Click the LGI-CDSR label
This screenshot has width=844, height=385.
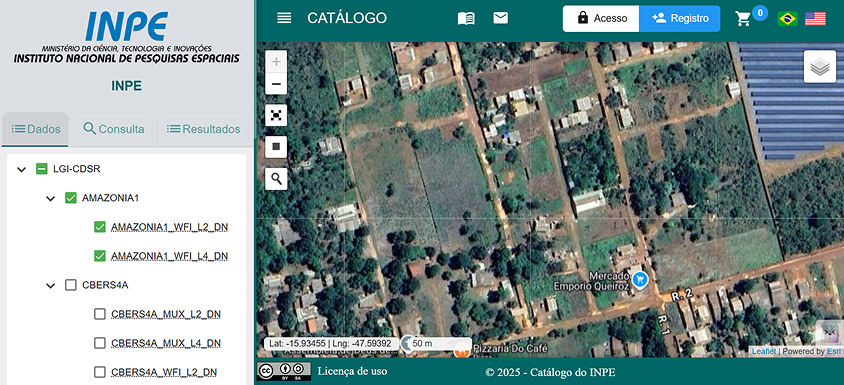pyautogui.click(x=77, y=169)
